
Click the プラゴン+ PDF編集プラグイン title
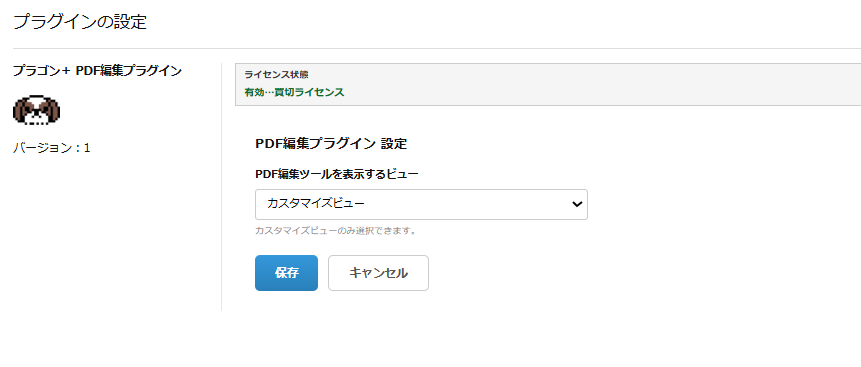(97, 70)
